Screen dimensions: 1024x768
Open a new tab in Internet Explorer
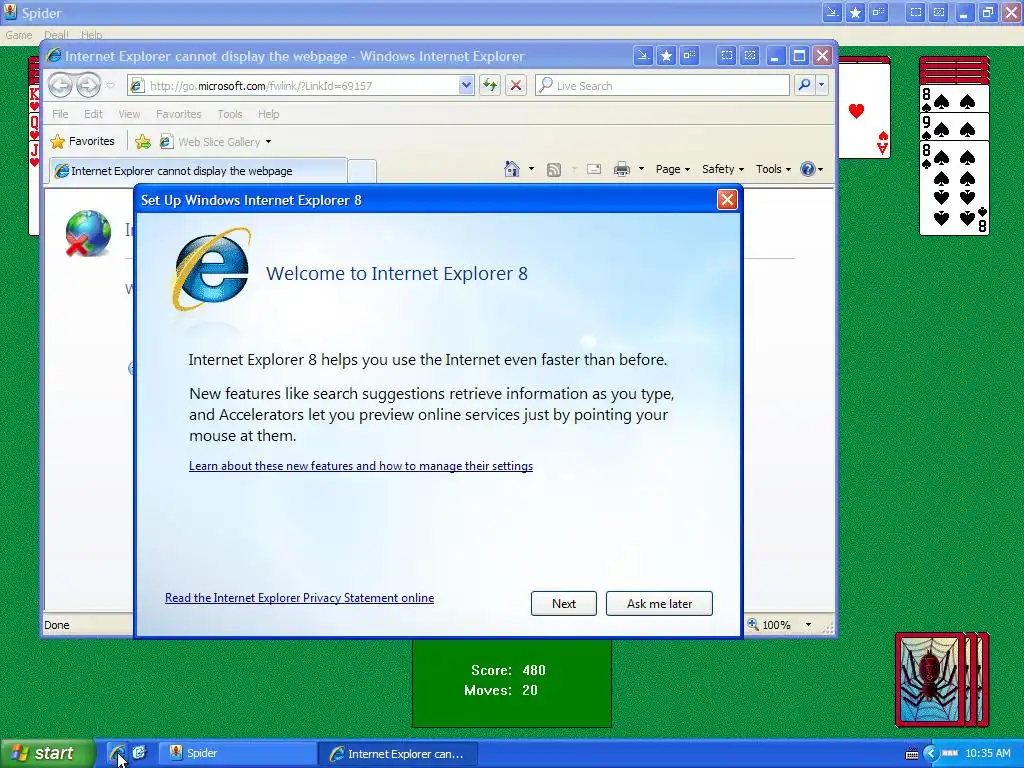pyautogui.click(x=362, y=171)
